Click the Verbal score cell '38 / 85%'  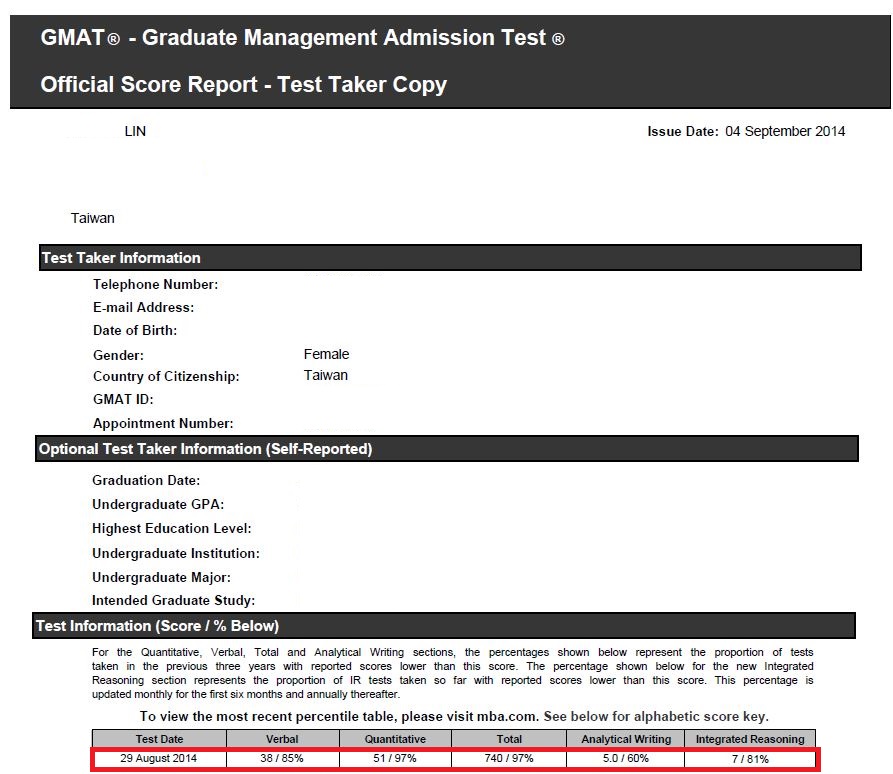[x=282, y=759]
